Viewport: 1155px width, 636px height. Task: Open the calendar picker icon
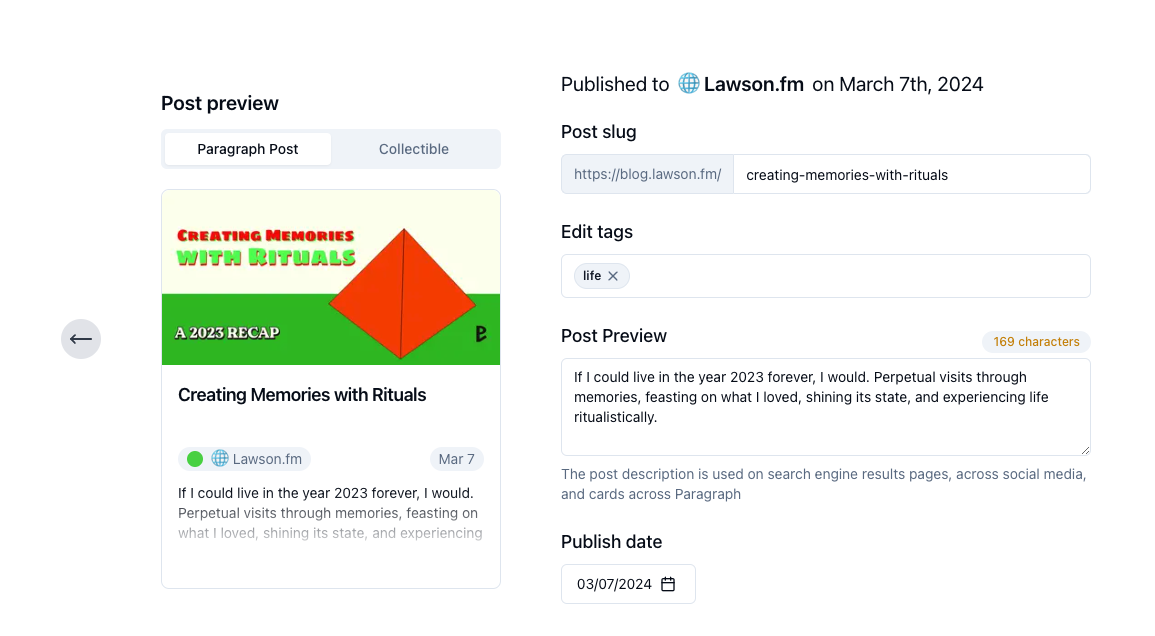[668, 584]
